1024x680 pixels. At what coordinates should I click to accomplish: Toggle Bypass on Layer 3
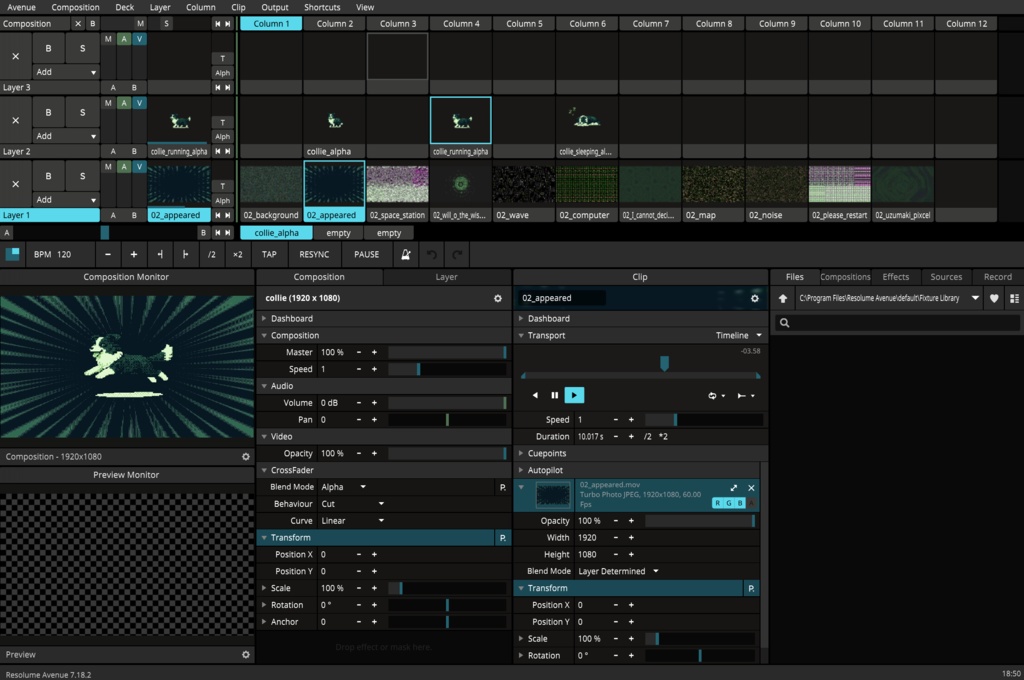click(x=48, y=48)
